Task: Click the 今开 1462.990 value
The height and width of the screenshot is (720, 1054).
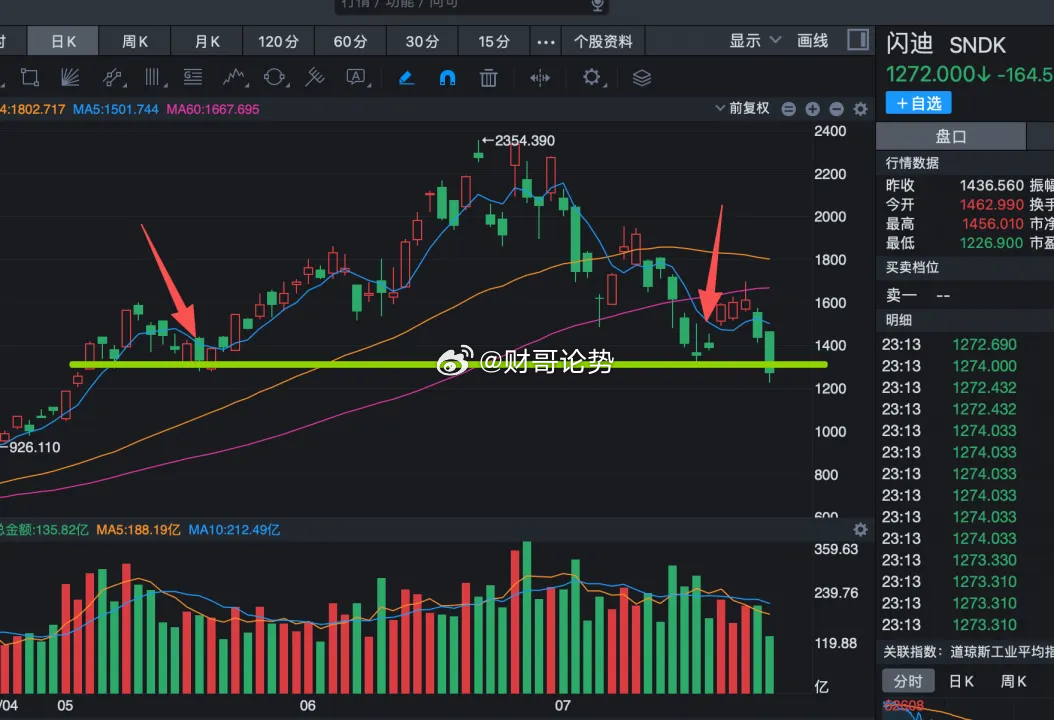Action: (991, 204)
